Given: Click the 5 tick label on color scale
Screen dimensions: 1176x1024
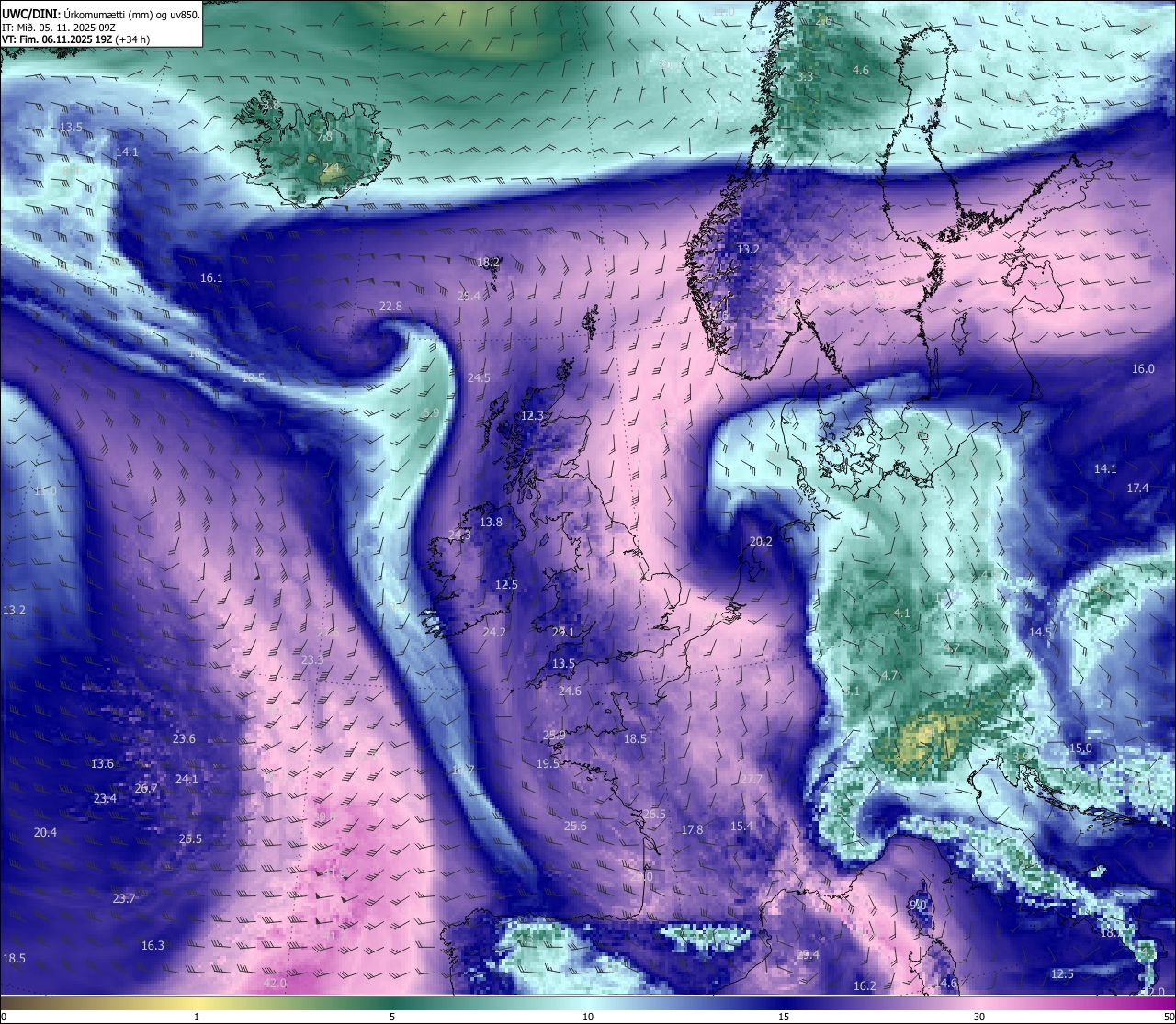Looking at the screenshot, I should [x=392, y=1017].
